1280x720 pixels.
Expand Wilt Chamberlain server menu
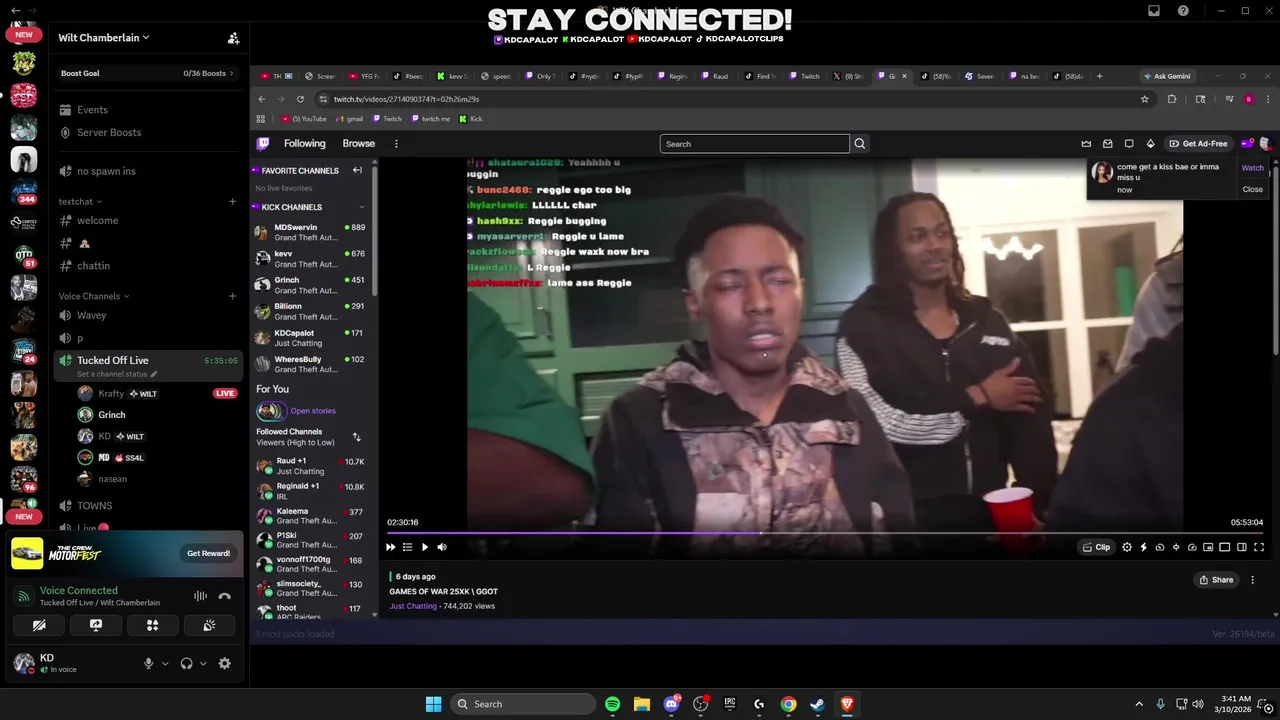tap(104, 38)
